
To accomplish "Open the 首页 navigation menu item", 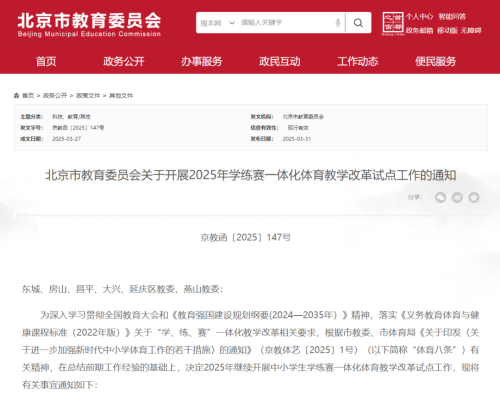I will pyautogui.click(x=46, y=61).
